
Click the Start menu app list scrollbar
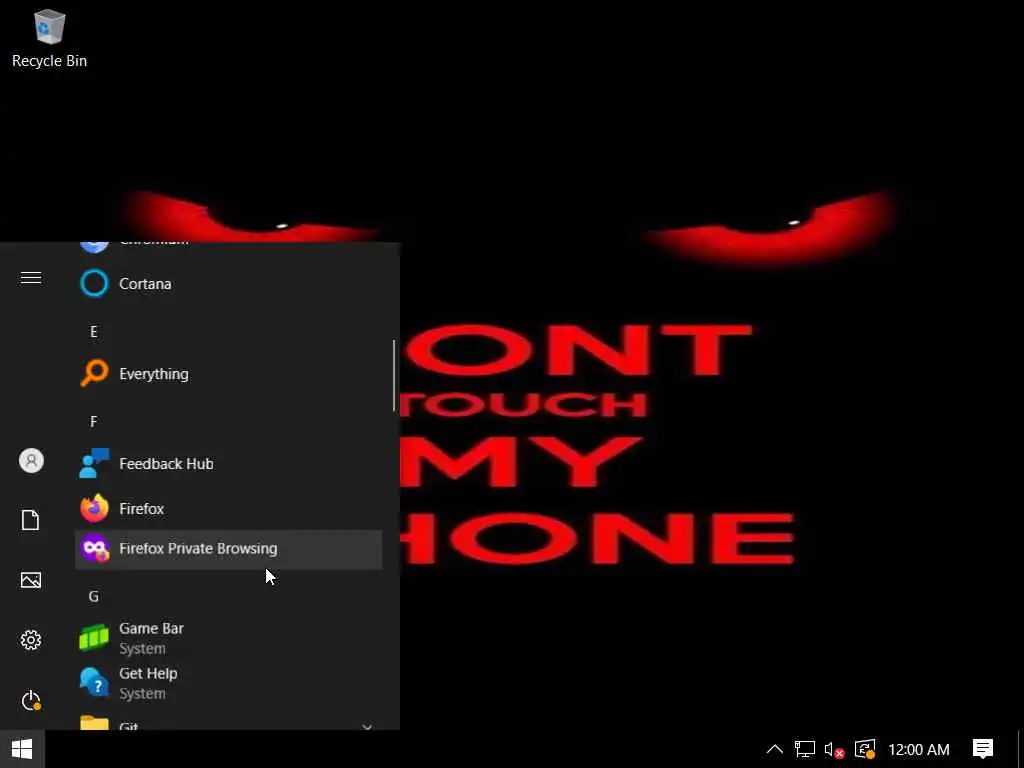click(x=394, y=376)
